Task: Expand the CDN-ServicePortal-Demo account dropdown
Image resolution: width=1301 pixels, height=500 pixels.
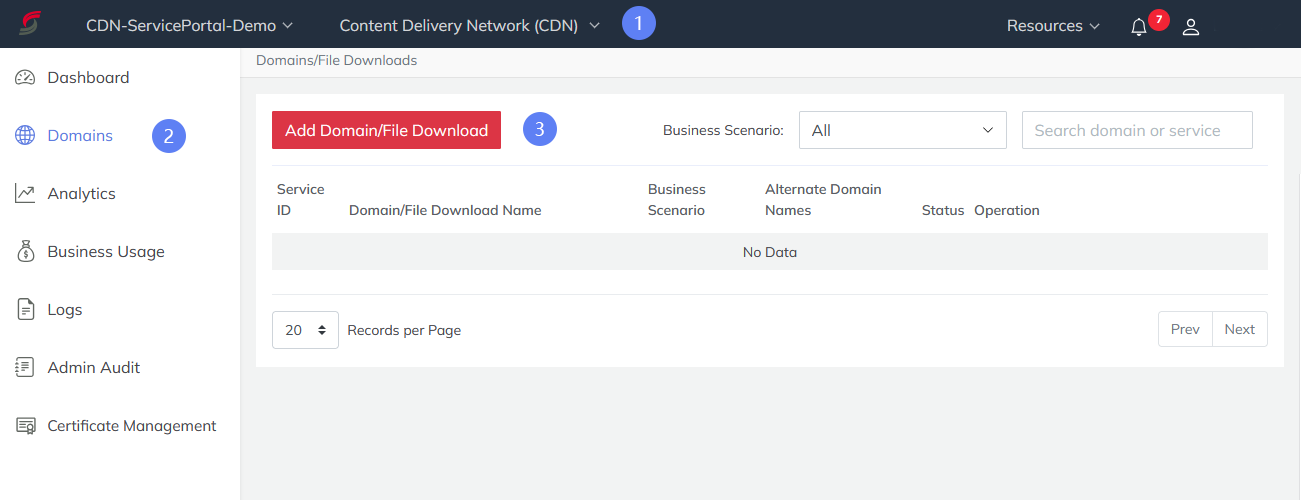Action: 190,25
